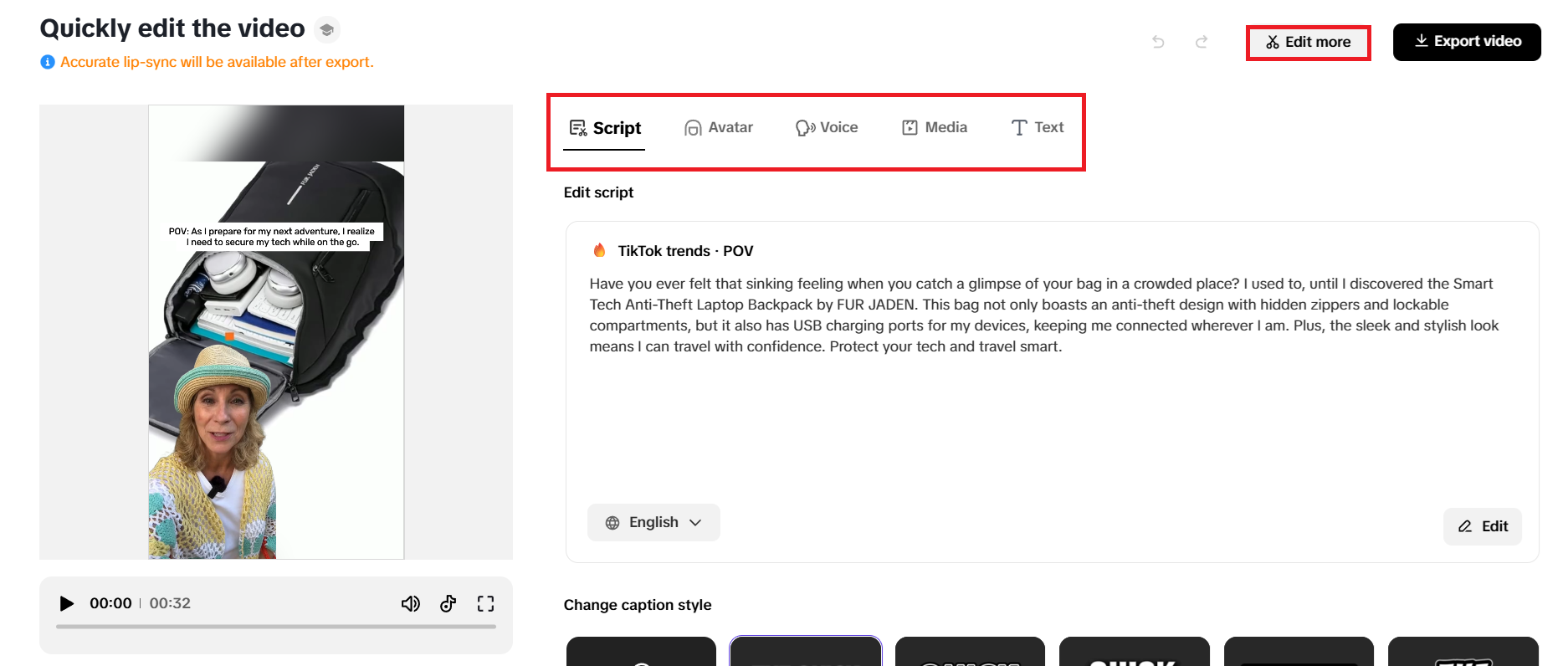Select the Media tab
This screenshot has height=666, width=1568.
(x=935, y=127)
